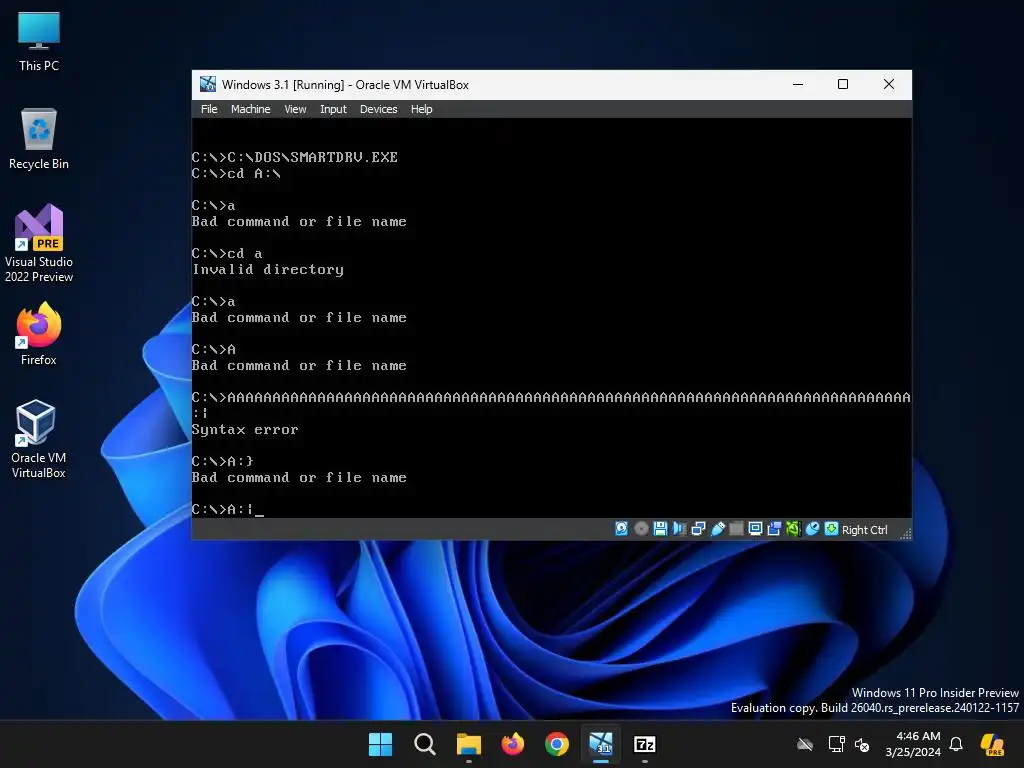
Task: Maximize the VirtualBox window
Action: pos(843,84)
